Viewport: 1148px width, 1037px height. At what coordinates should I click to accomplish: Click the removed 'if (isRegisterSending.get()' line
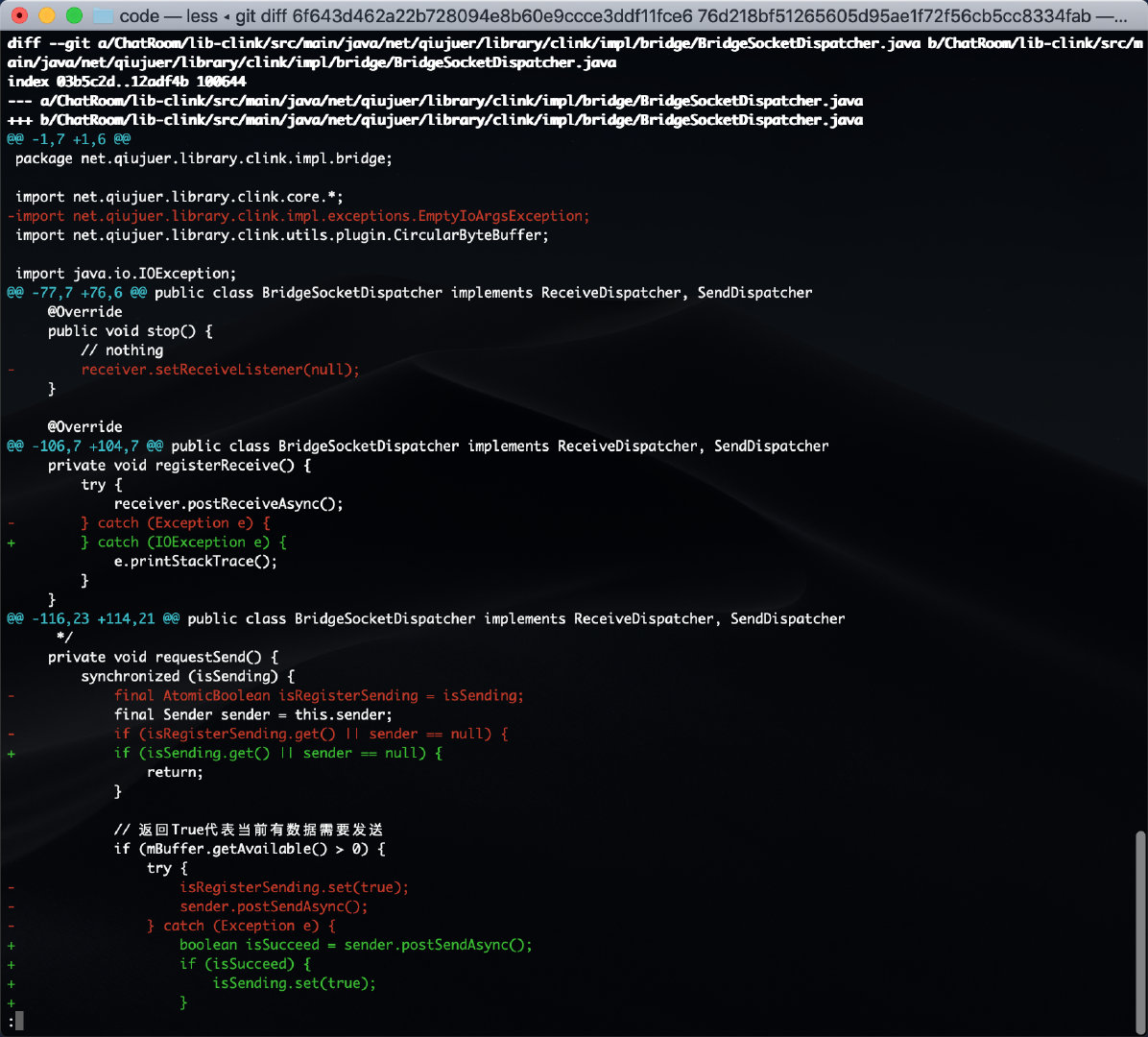311,734
